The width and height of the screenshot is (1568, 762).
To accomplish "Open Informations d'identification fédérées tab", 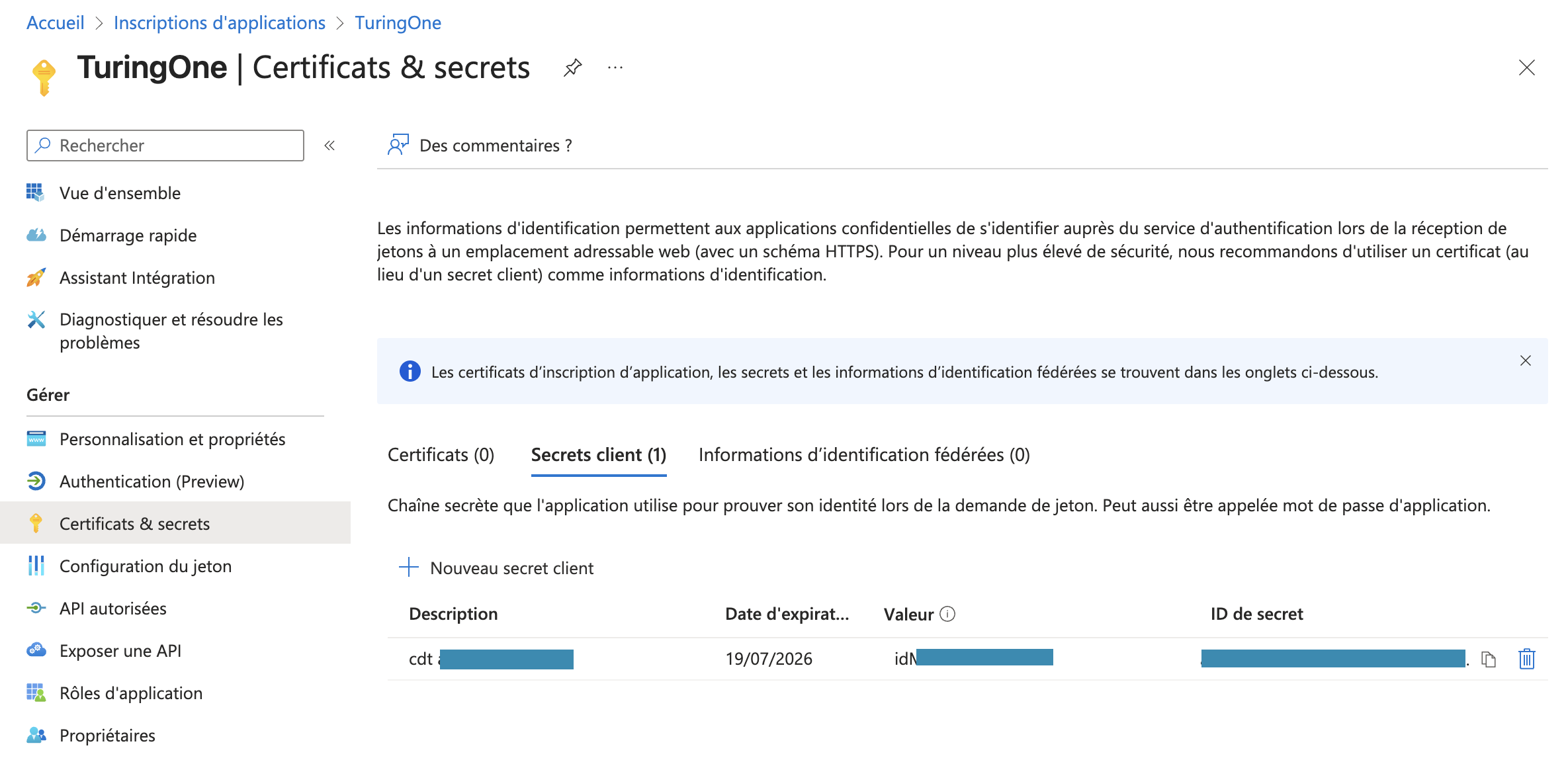I will [x=864, y=455].
